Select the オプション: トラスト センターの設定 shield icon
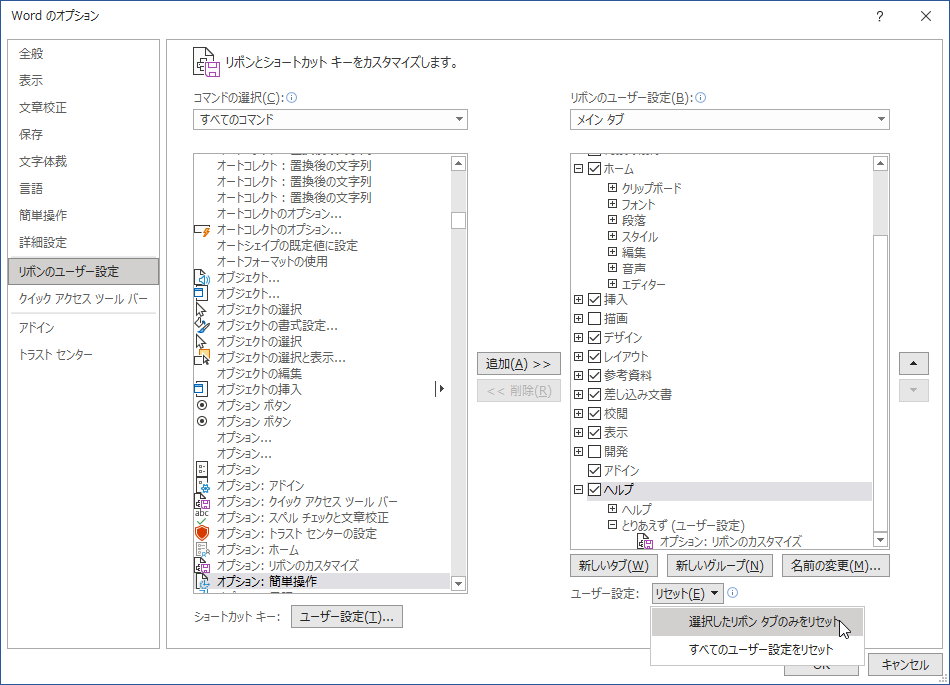The height and width of the screenshot is (685, 950). click(202, 533)
